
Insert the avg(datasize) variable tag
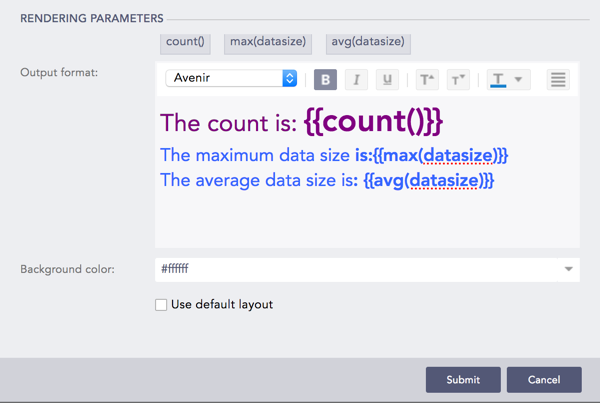pos(369,42)
